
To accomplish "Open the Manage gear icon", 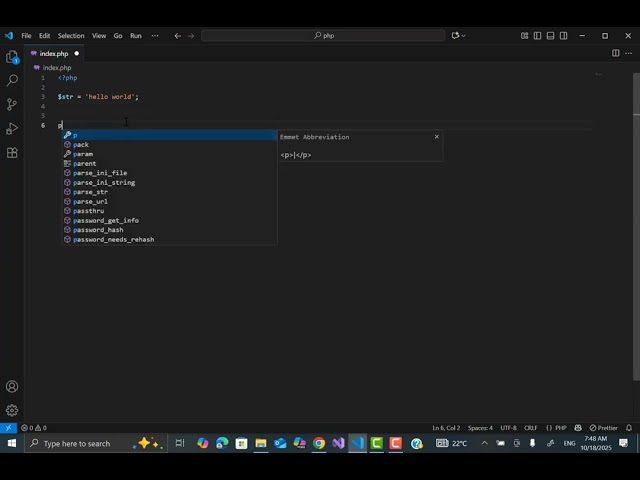I will [12, 410].
